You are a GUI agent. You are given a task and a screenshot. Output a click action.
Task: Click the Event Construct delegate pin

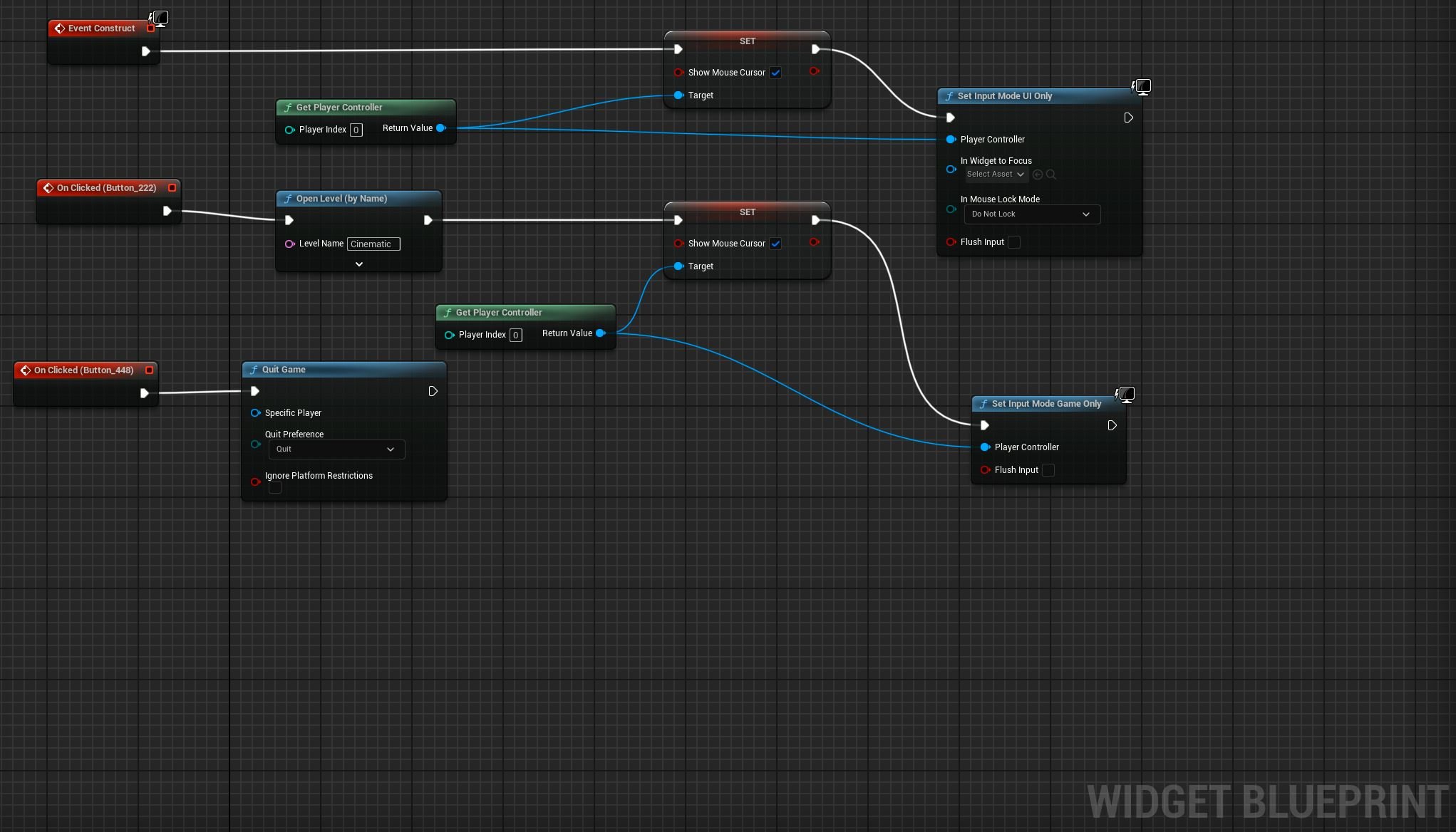(150, 28)
